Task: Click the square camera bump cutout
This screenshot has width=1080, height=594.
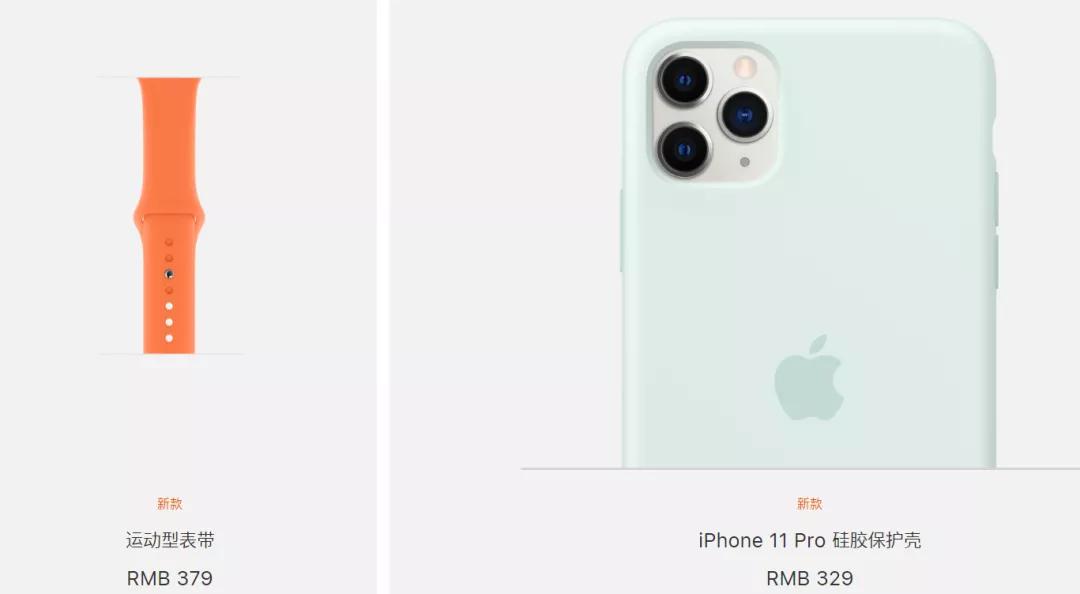Action: [x=714, y=114]
